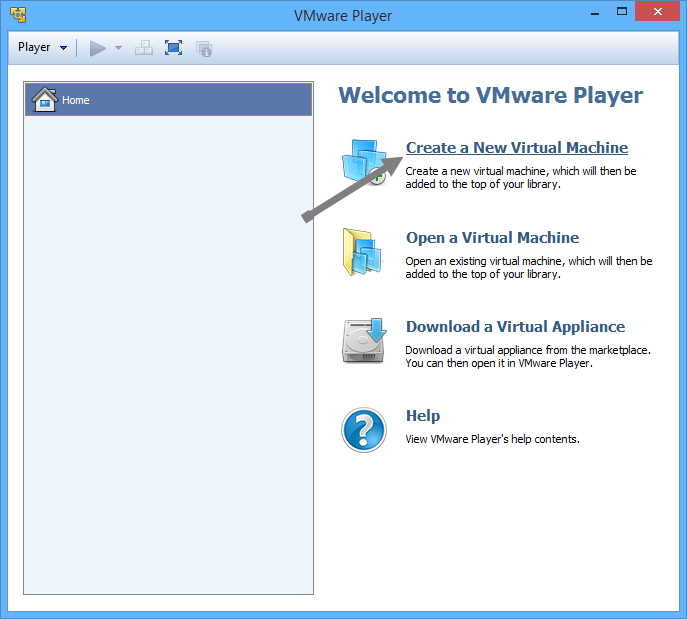This screenshot has height=619, width=687.
Task: Click the hard disk download appliance icon
Action: (x=364, y=341)
